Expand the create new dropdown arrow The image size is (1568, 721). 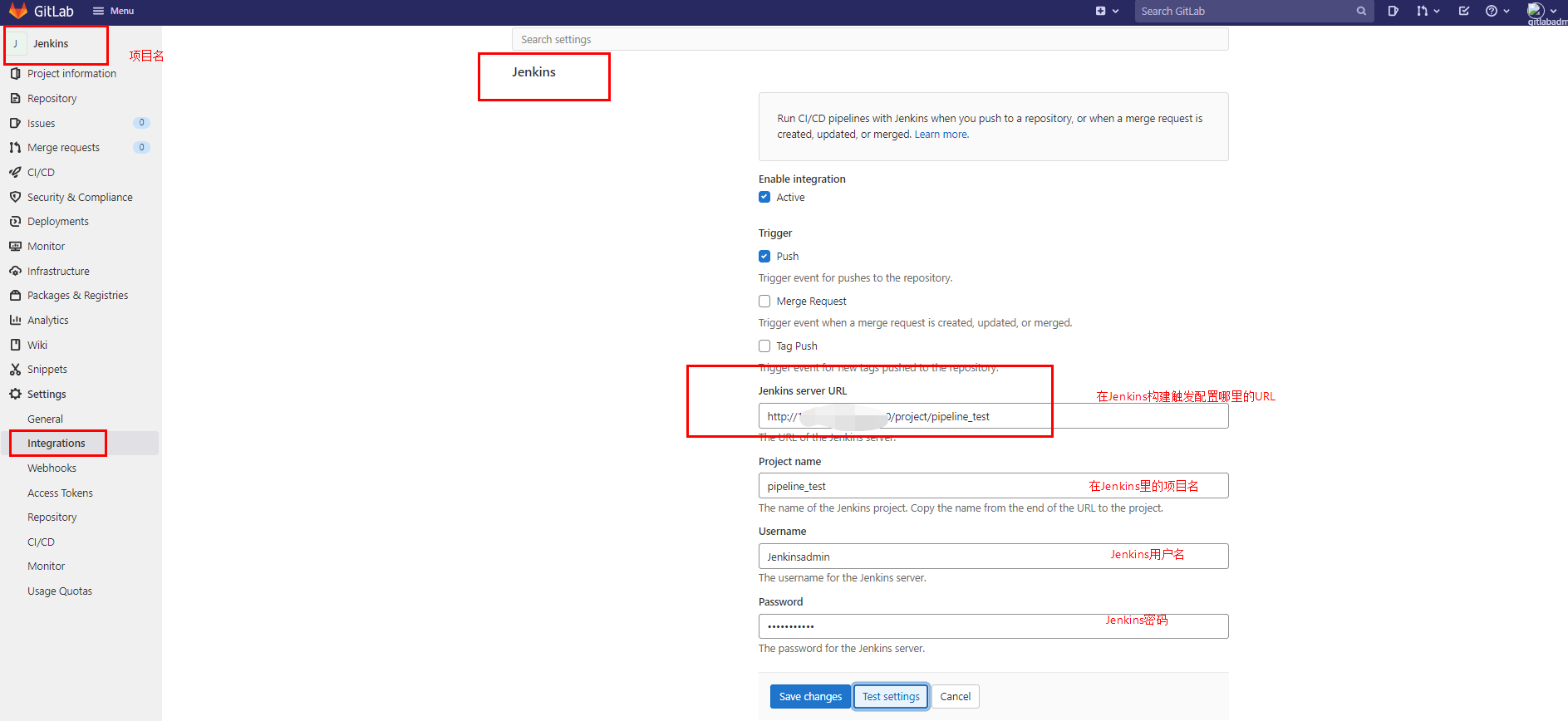[x=1115, y=11]
